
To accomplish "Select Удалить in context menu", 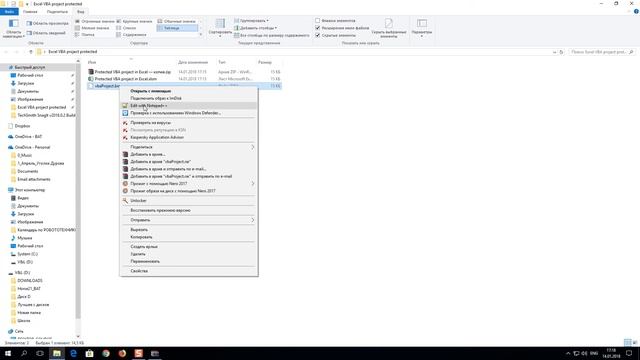I will (x=189, y=254).
